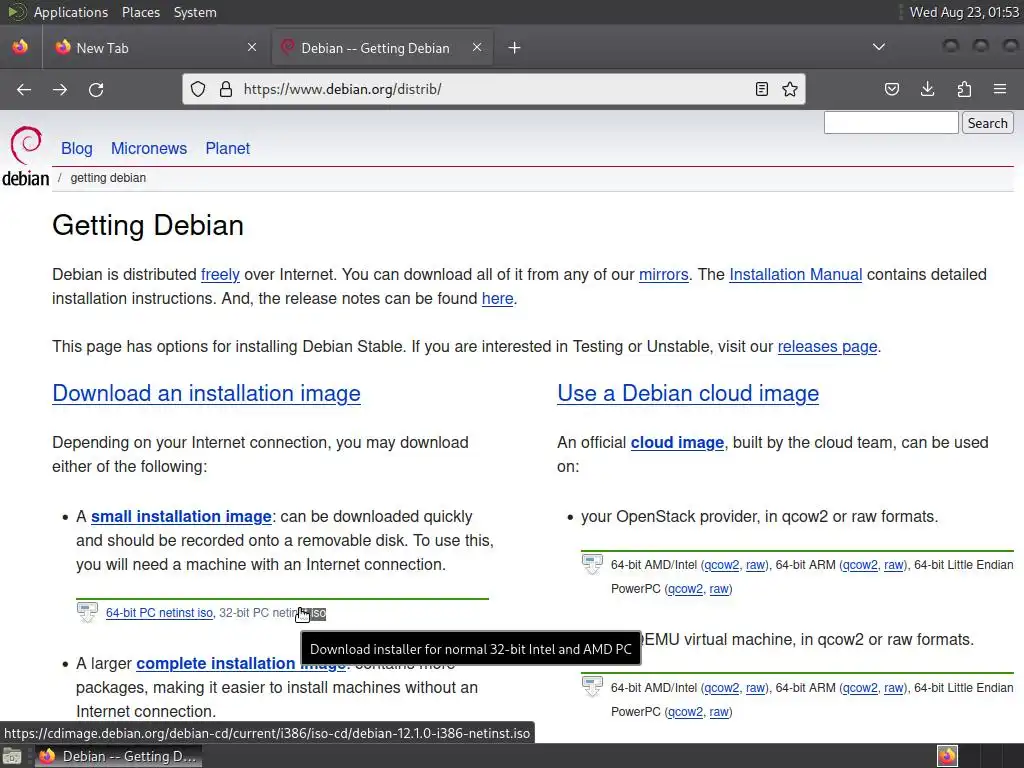The image size is (1024, 768).
Task: Open the Blog link
Action: point(76,148)
